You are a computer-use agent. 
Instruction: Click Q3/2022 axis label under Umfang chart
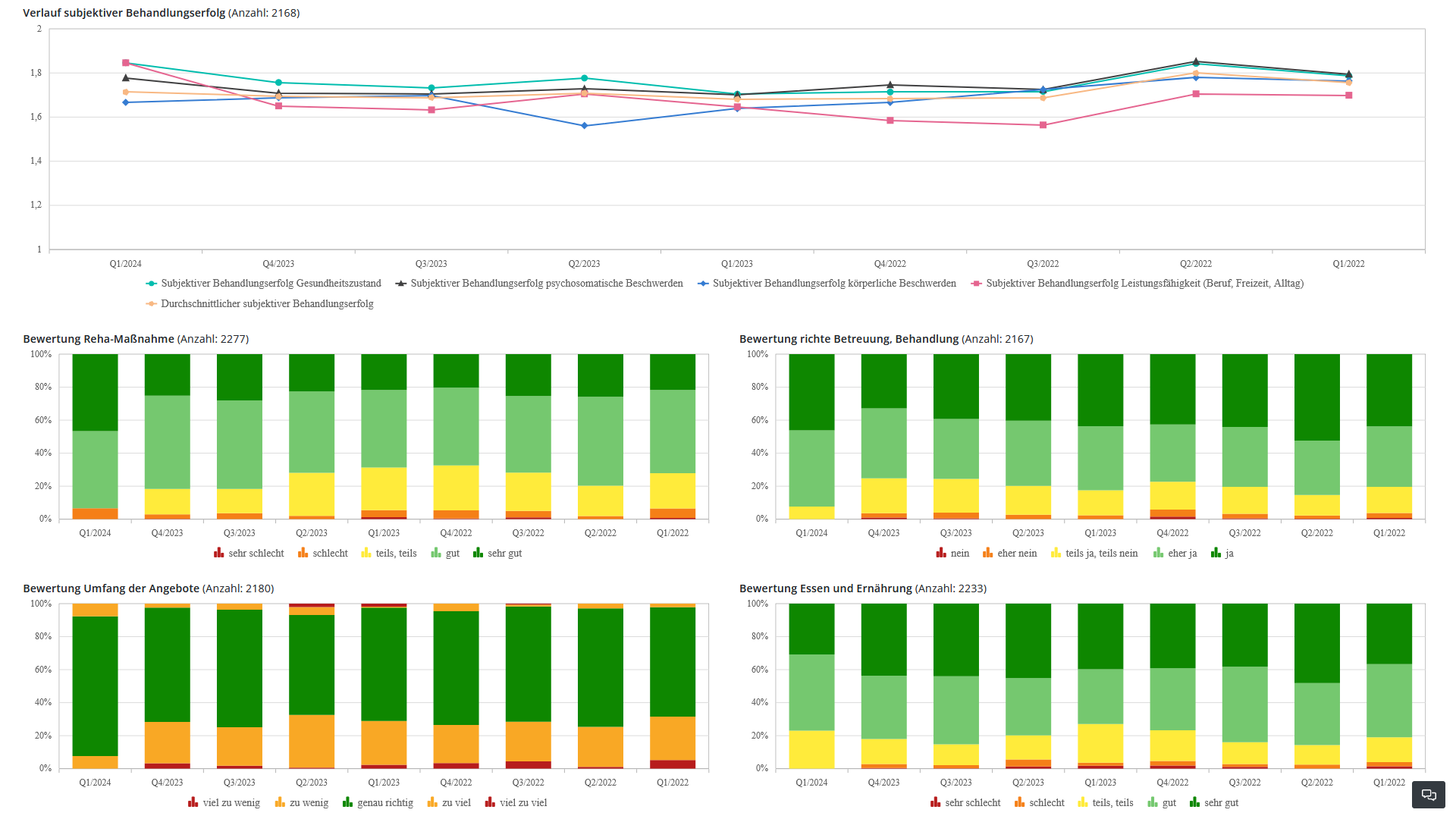(529, 783)
